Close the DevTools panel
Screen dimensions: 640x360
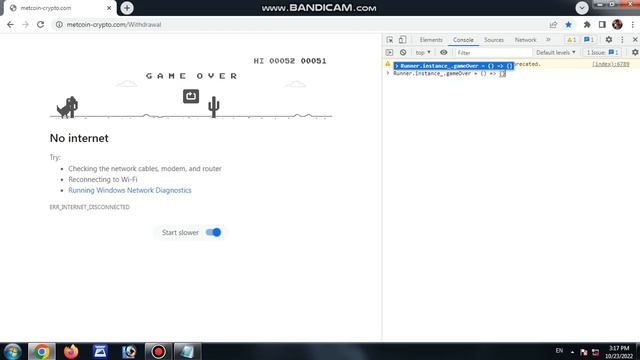click(635, 40)
